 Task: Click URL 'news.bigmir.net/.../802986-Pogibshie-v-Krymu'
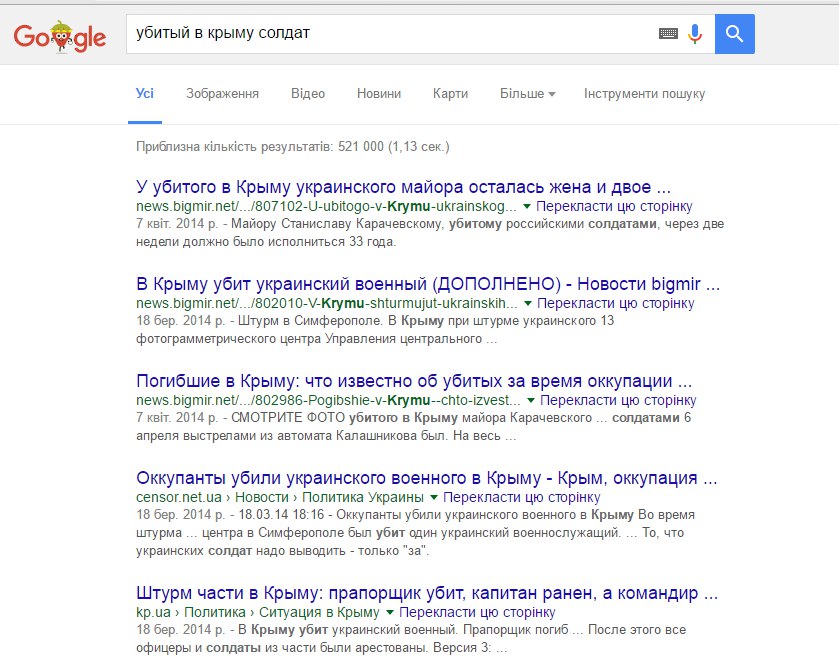tap(329, 401)
